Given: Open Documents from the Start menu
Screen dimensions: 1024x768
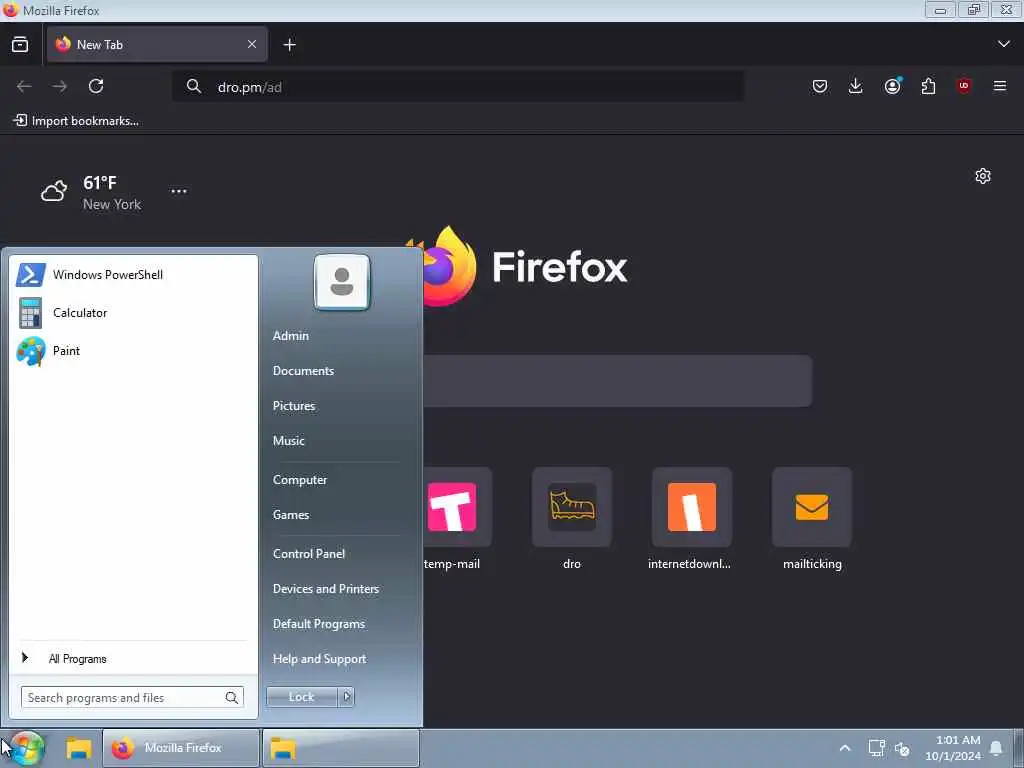Looking at the screenshot, I should pyautogui.click(x=304, y=371).
